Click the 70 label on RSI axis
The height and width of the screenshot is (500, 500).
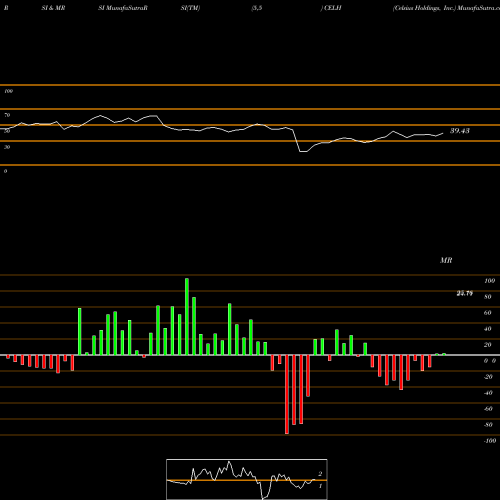(x=7, y=115)
